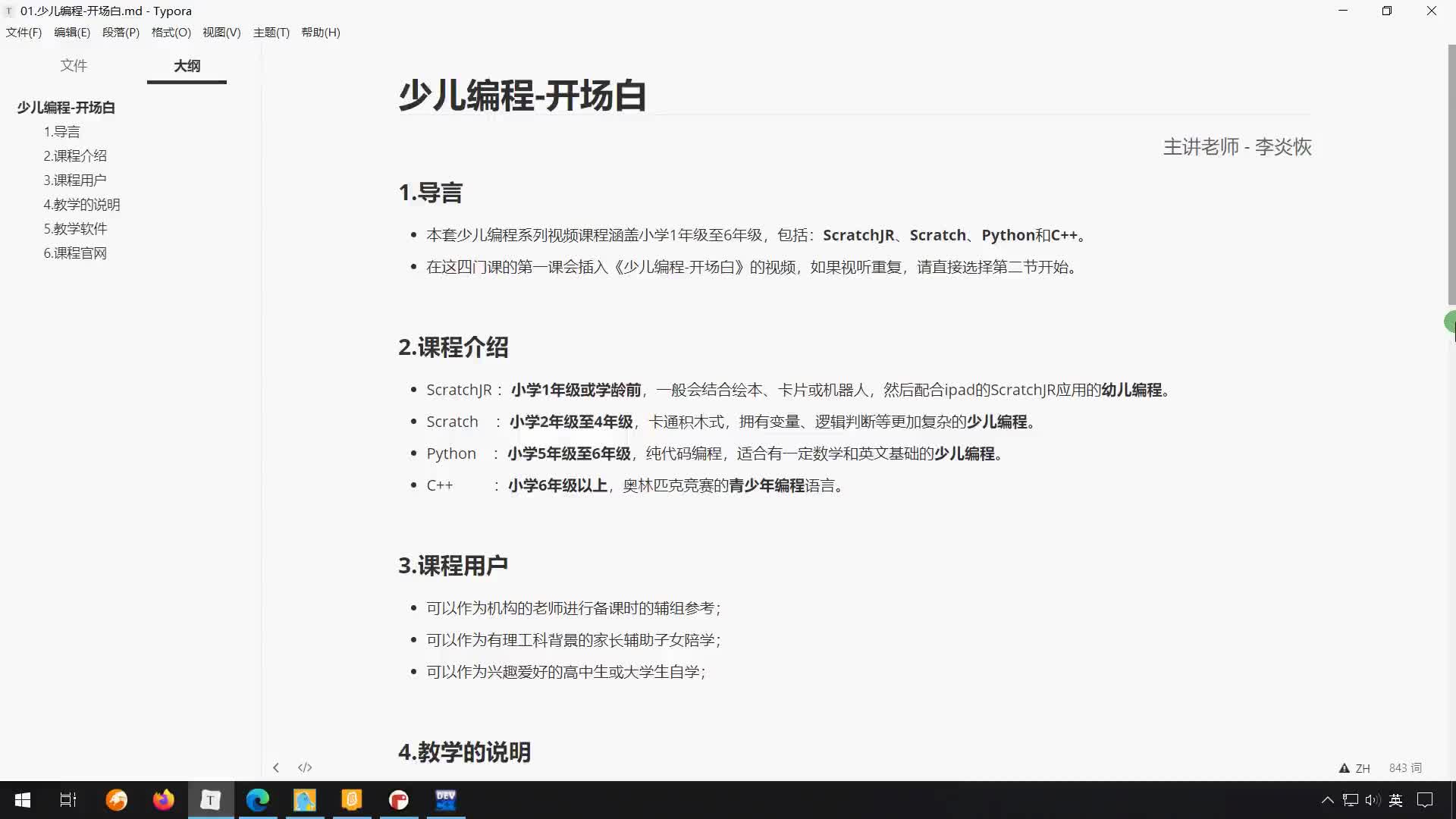
Task: Open the blue elephant app on the taskbar
Action: pos(304,800)
